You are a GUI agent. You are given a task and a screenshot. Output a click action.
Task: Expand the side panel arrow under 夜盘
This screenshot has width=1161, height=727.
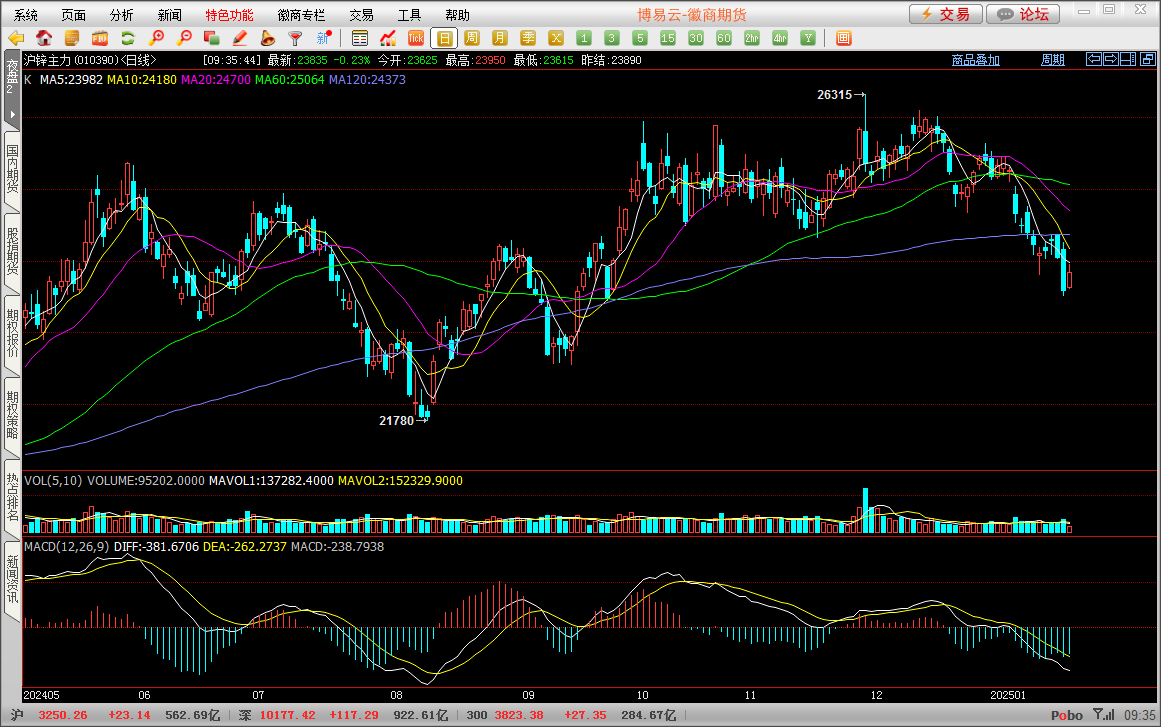coord(12,114)
